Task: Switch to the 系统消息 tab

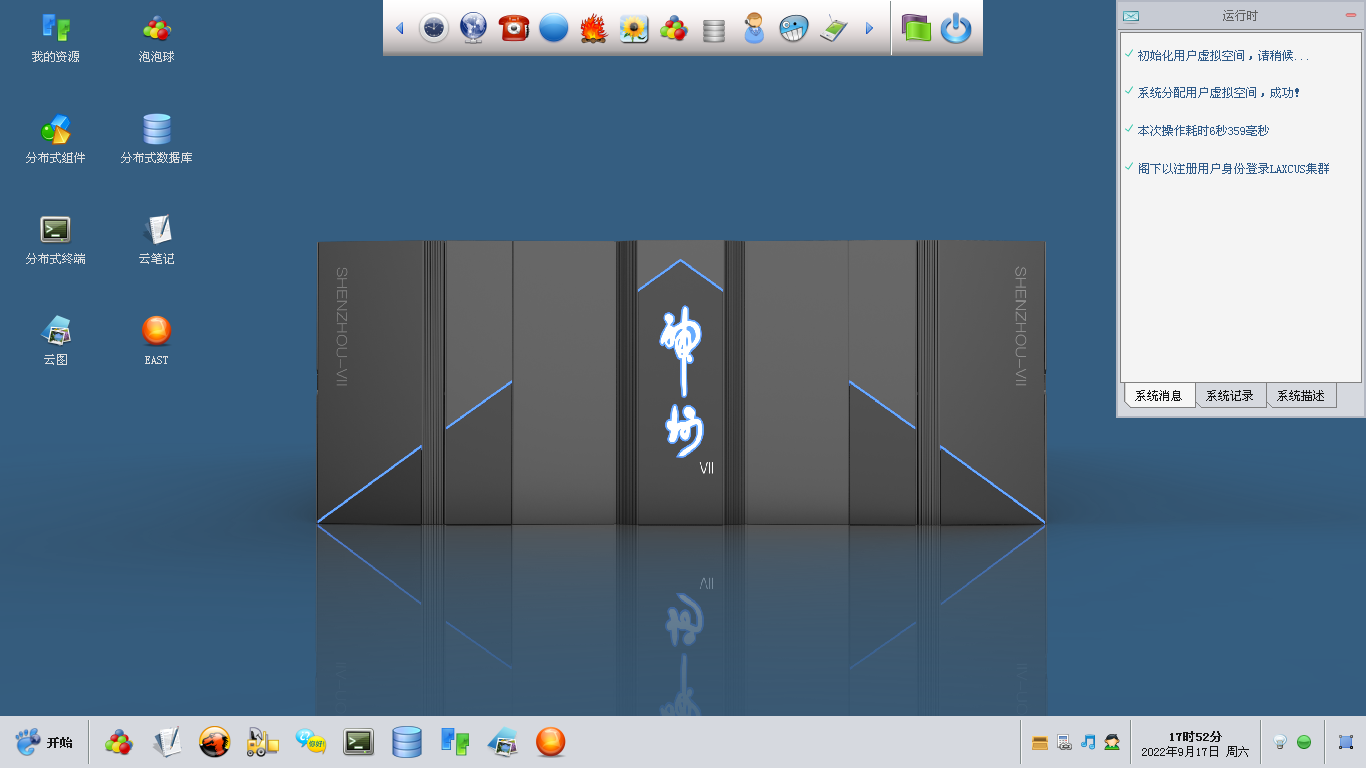Action: (1159, 396)
